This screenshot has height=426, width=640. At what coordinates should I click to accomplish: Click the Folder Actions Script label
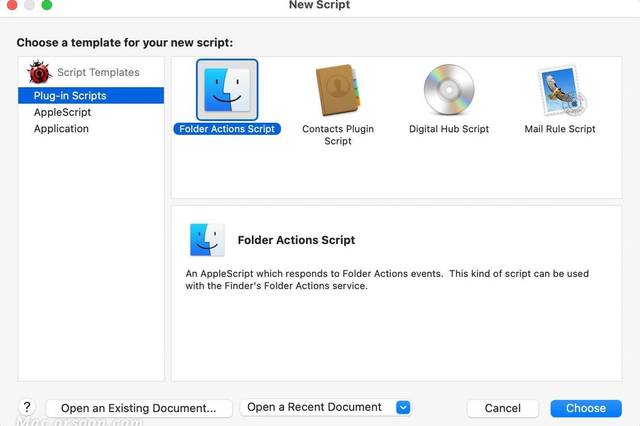(227, 129)
